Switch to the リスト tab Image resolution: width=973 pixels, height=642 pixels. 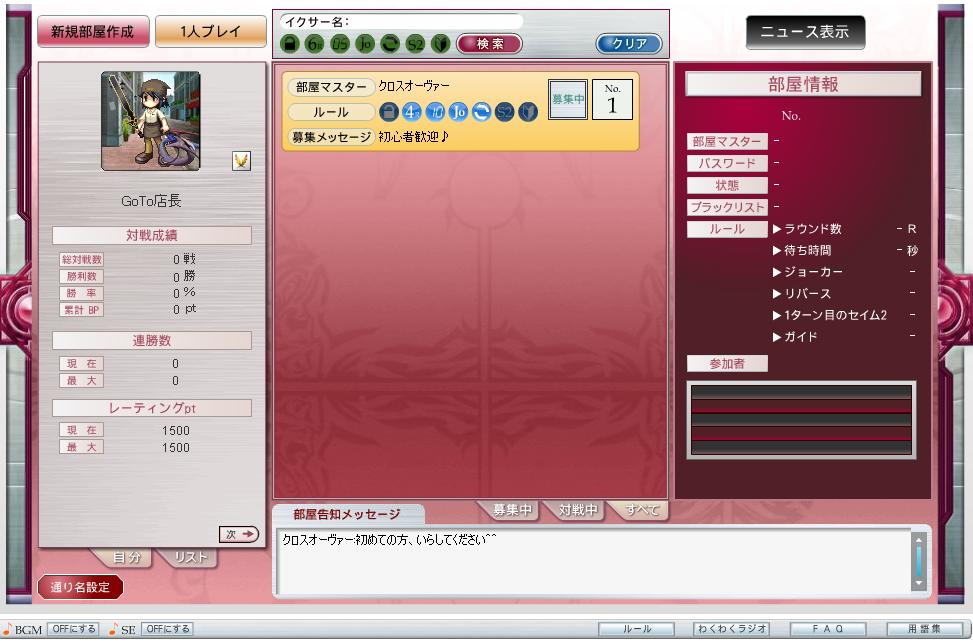click(x=190, y=558)
